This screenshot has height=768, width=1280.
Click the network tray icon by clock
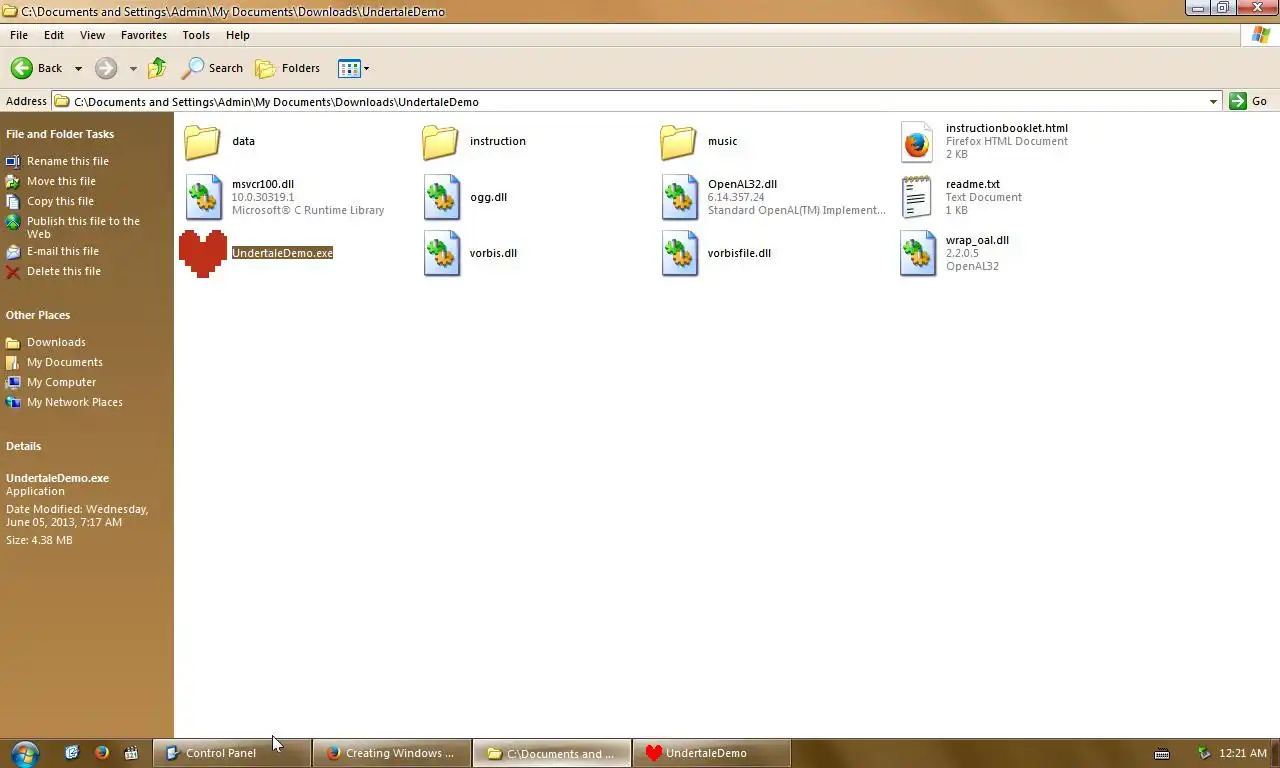(1204, 753)
